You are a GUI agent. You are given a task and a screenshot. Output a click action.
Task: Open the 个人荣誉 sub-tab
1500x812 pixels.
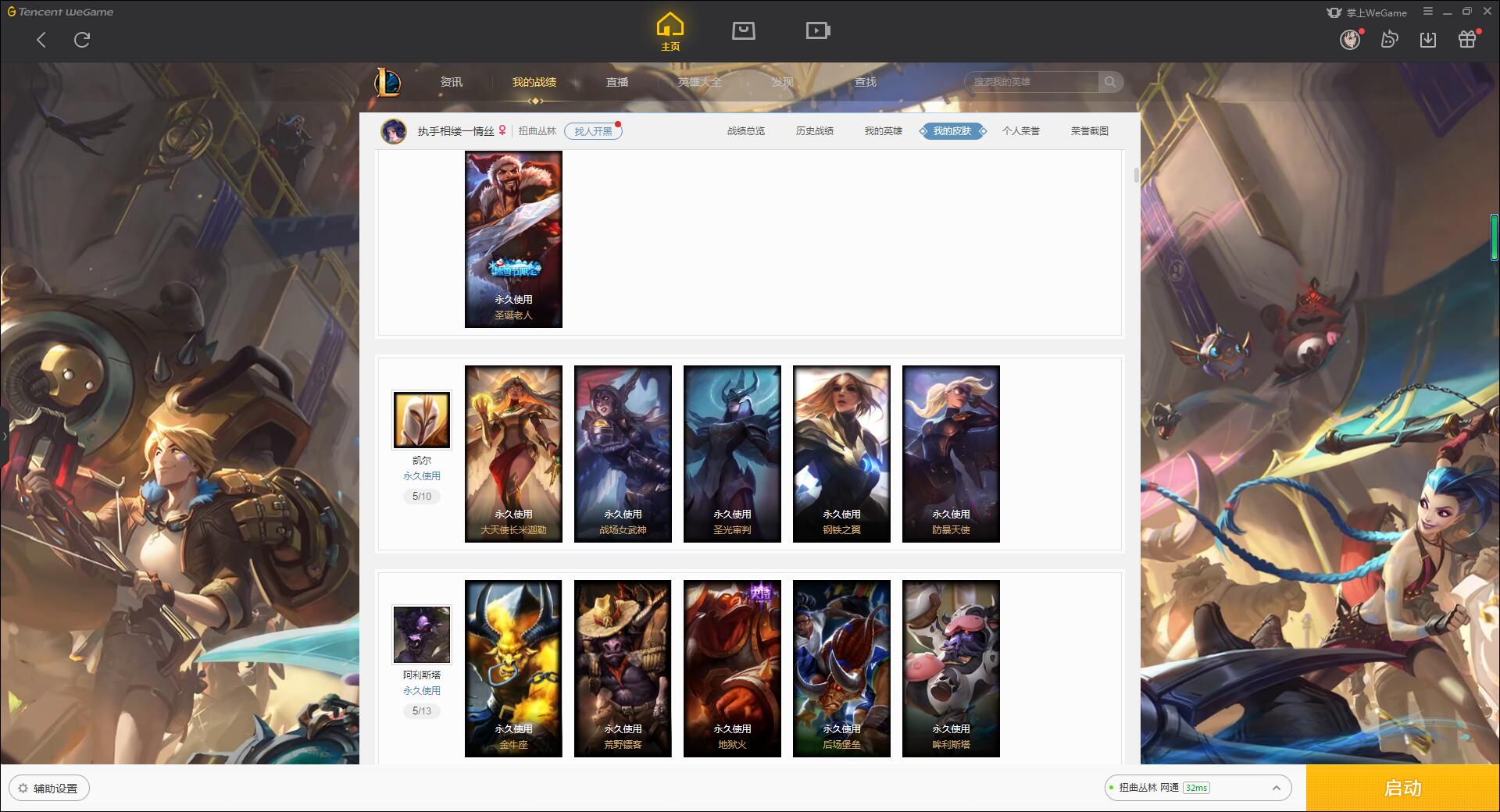1021,131
